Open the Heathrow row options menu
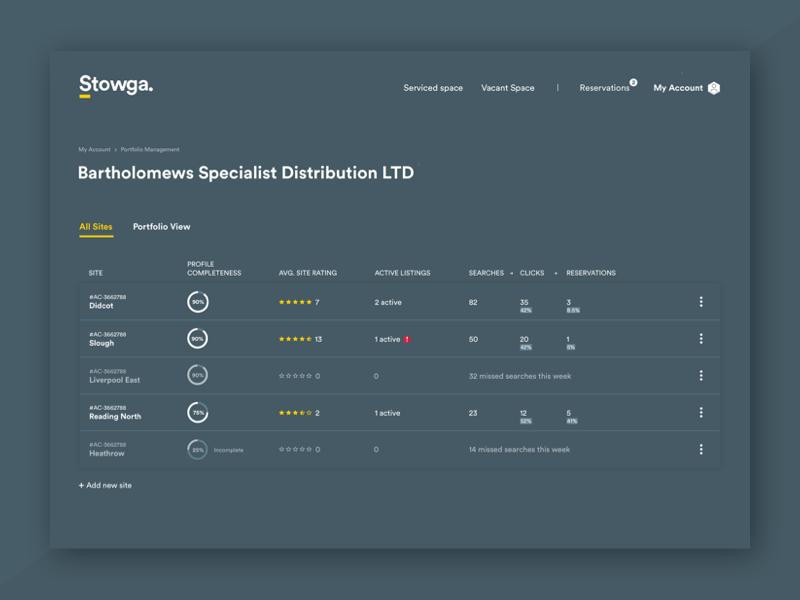 (x=701, y=449)
